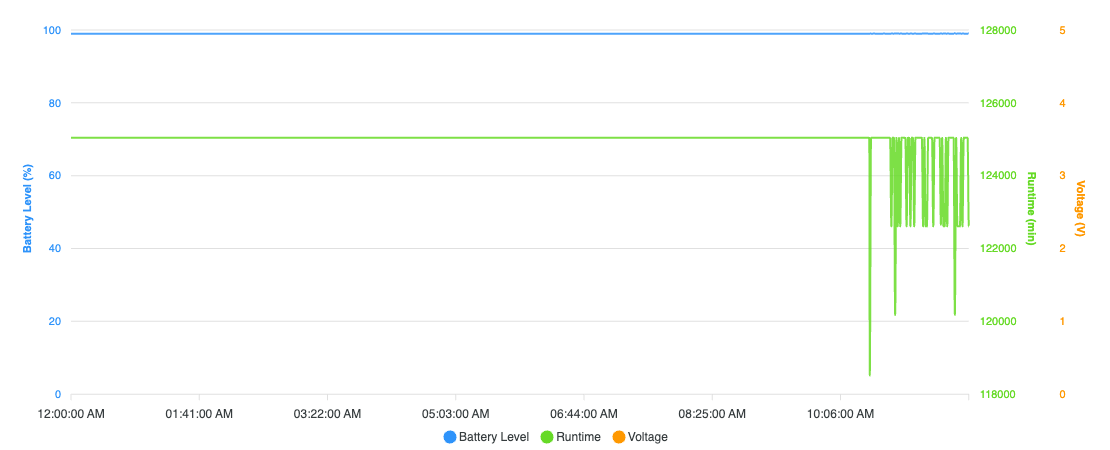Toggle the Runtime series in legend
Image resolution: width=1110 pixels, height=450 pixels.
pos(571,437)
